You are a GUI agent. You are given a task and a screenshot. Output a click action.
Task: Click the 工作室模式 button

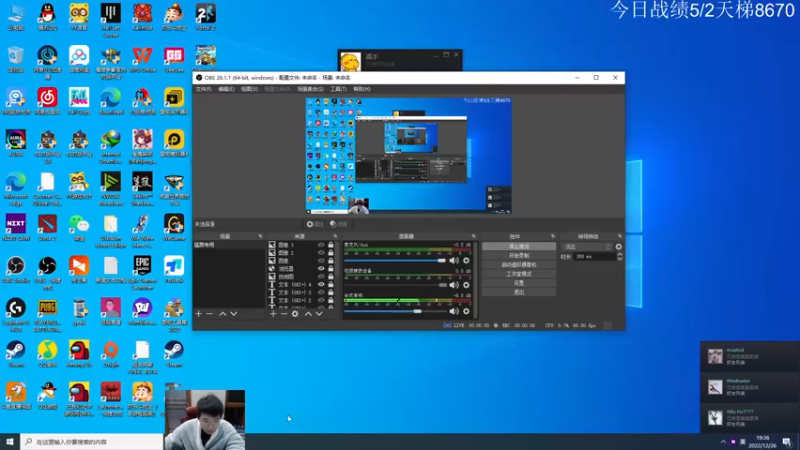click(519, 274)
